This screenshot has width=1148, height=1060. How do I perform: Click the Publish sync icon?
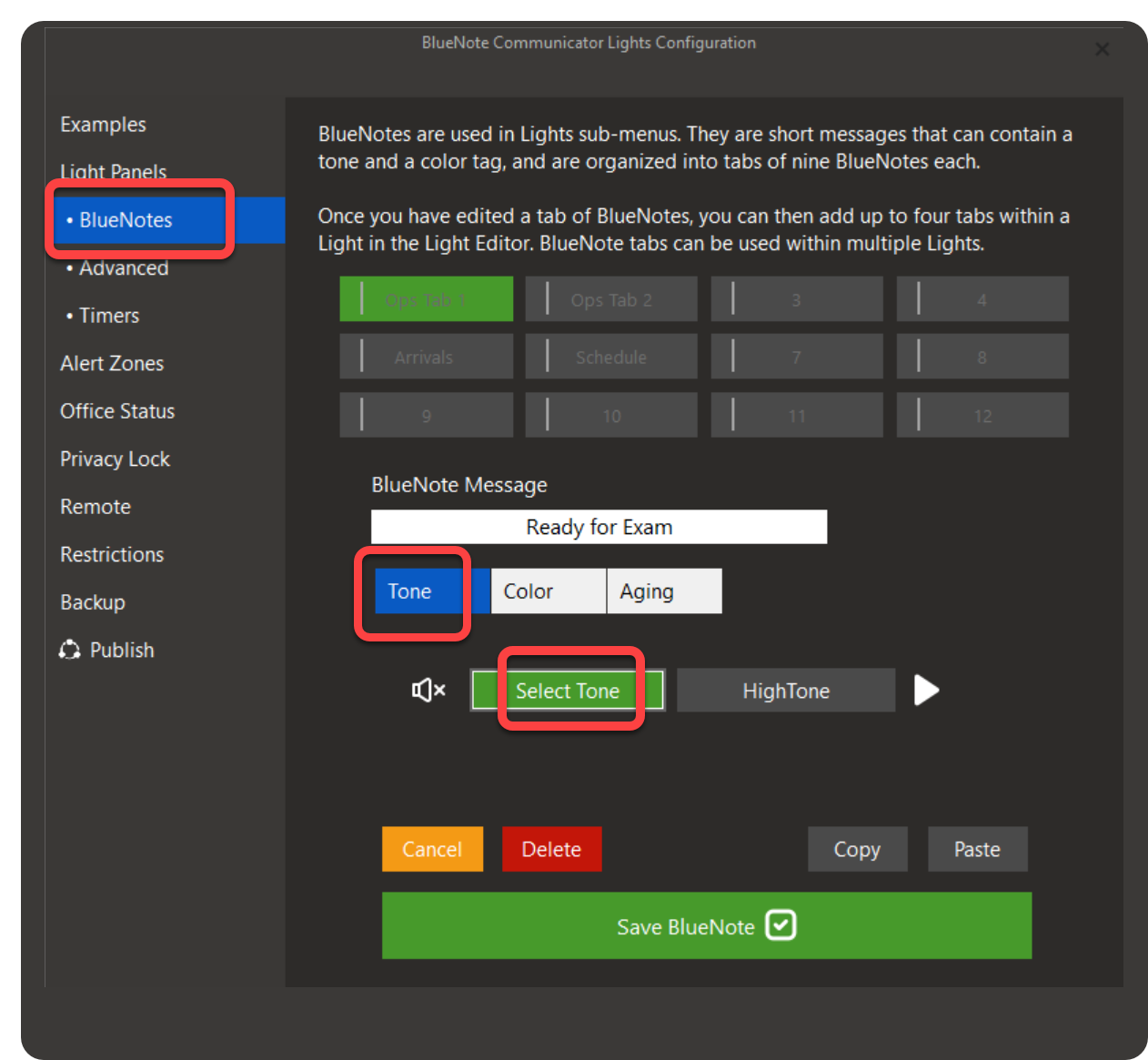[x=70, y=650]
